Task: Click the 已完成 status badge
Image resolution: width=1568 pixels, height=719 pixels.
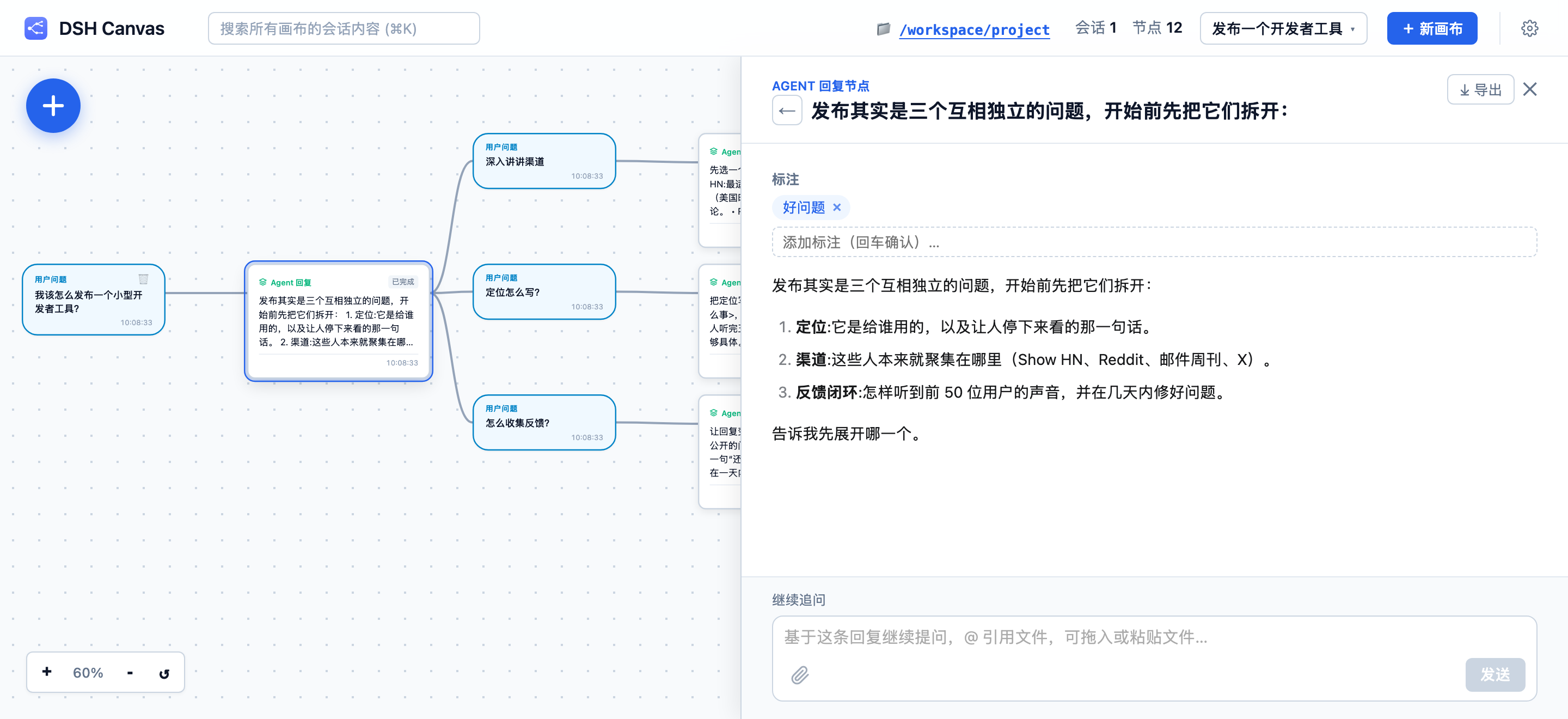Action: pyautogui.click(x=403, y=282)
